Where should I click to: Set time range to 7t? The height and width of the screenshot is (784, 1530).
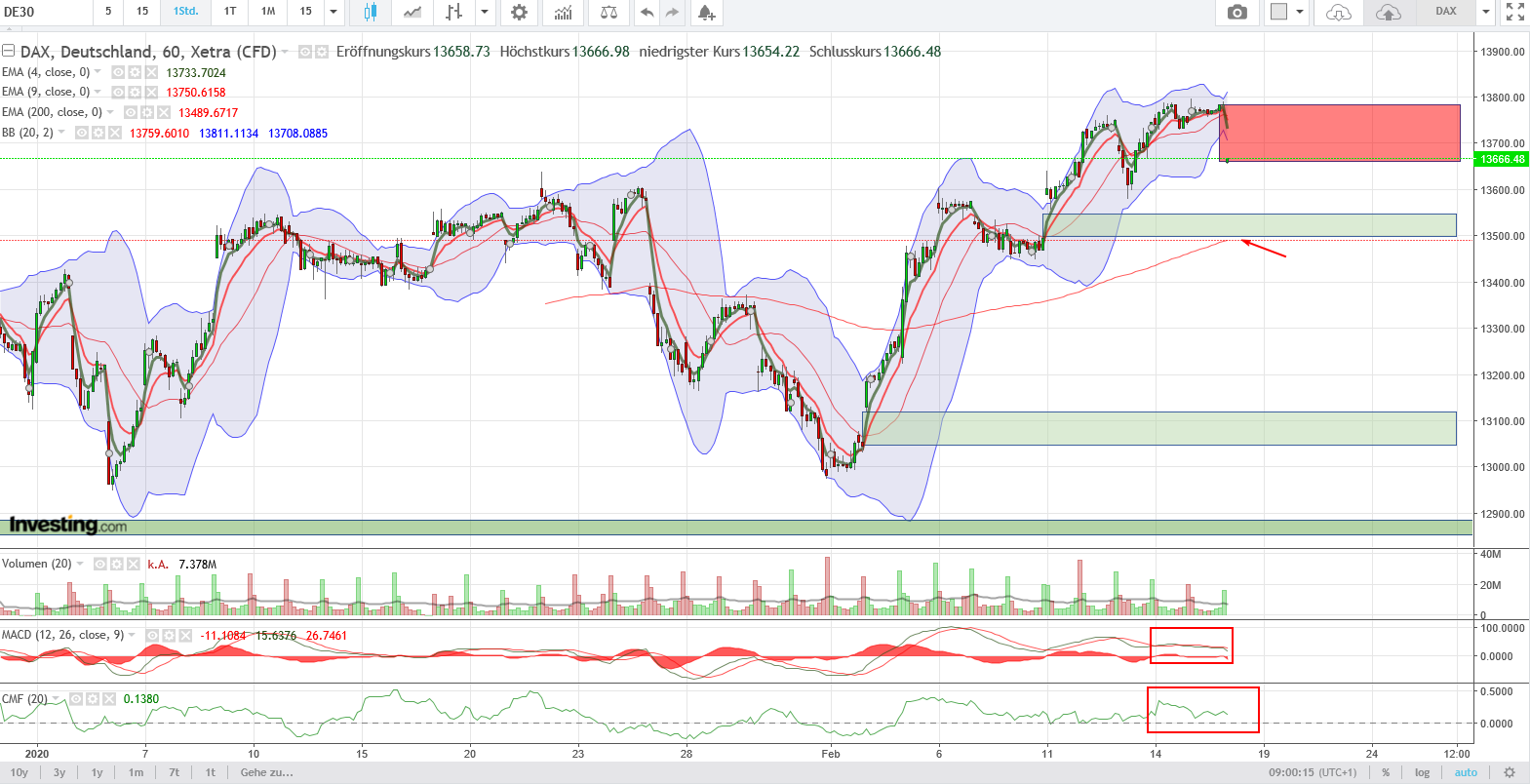click(174, 772)
